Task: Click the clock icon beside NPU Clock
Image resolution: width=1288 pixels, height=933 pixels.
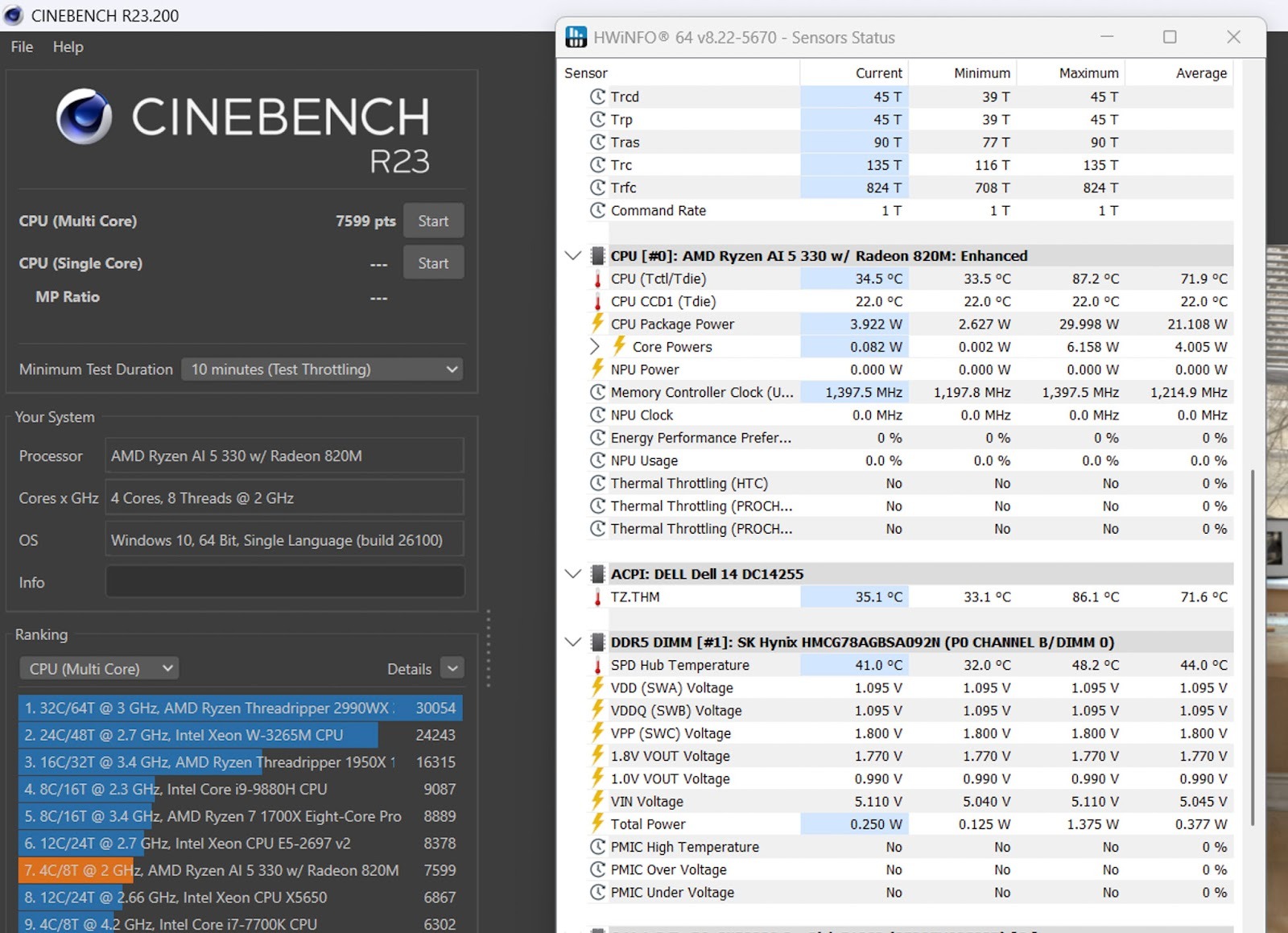Action: pos(597,415)
